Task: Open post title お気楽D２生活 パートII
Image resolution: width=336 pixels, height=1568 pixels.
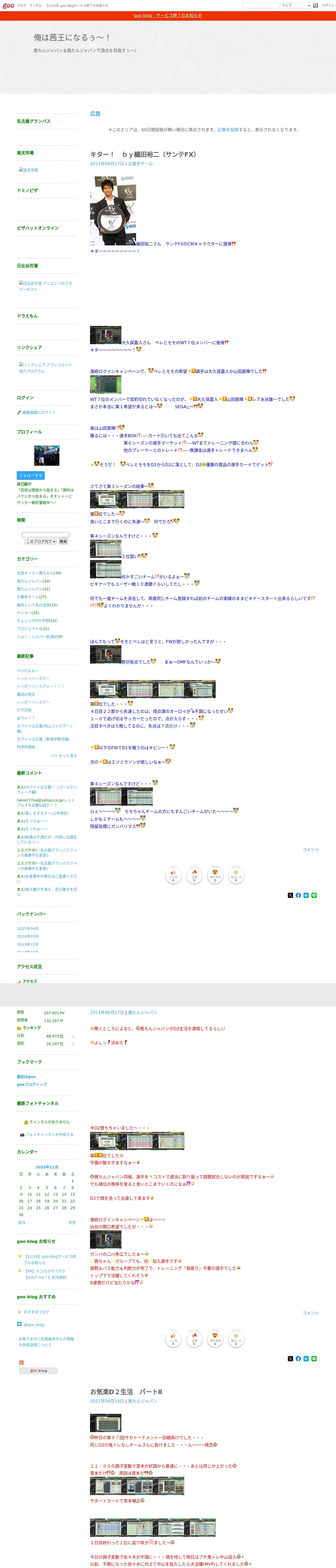Action: click(x=126, y=1392)
